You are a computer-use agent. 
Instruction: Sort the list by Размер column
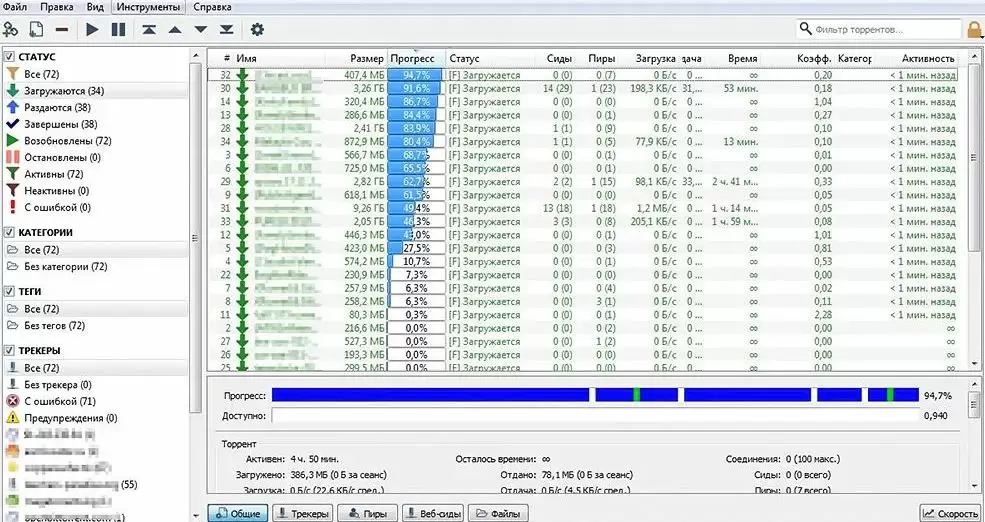click(367, 59)
